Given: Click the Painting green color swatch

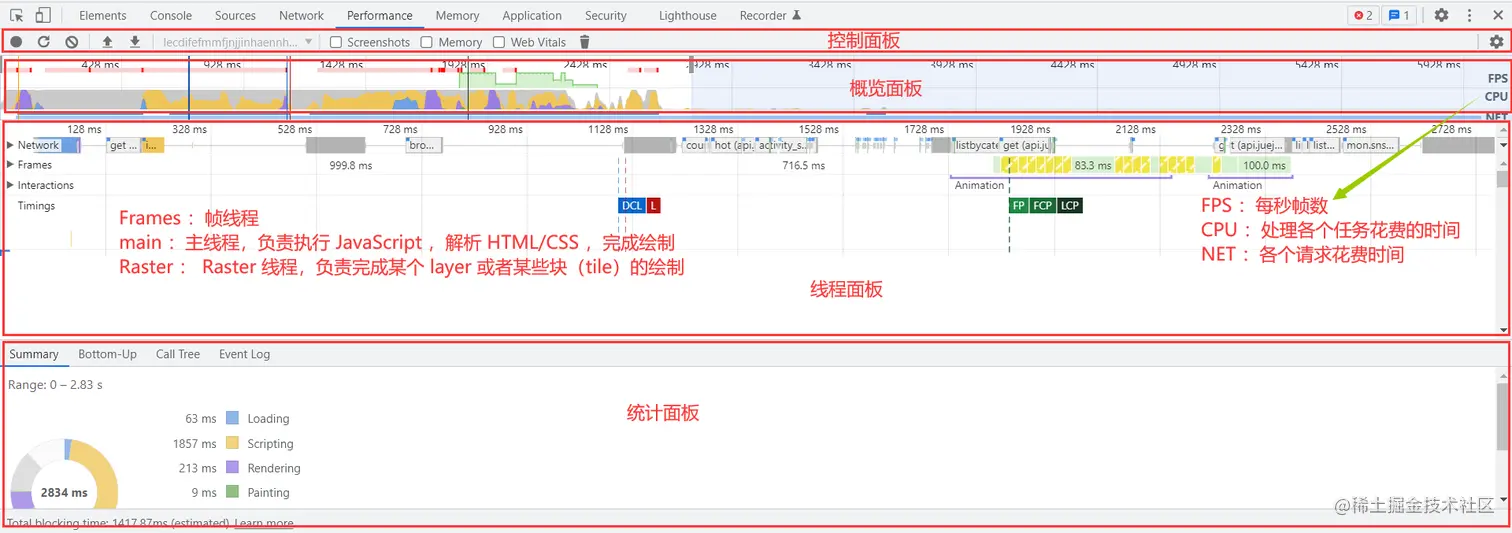Looking at the screenshot, I should 232,492.
